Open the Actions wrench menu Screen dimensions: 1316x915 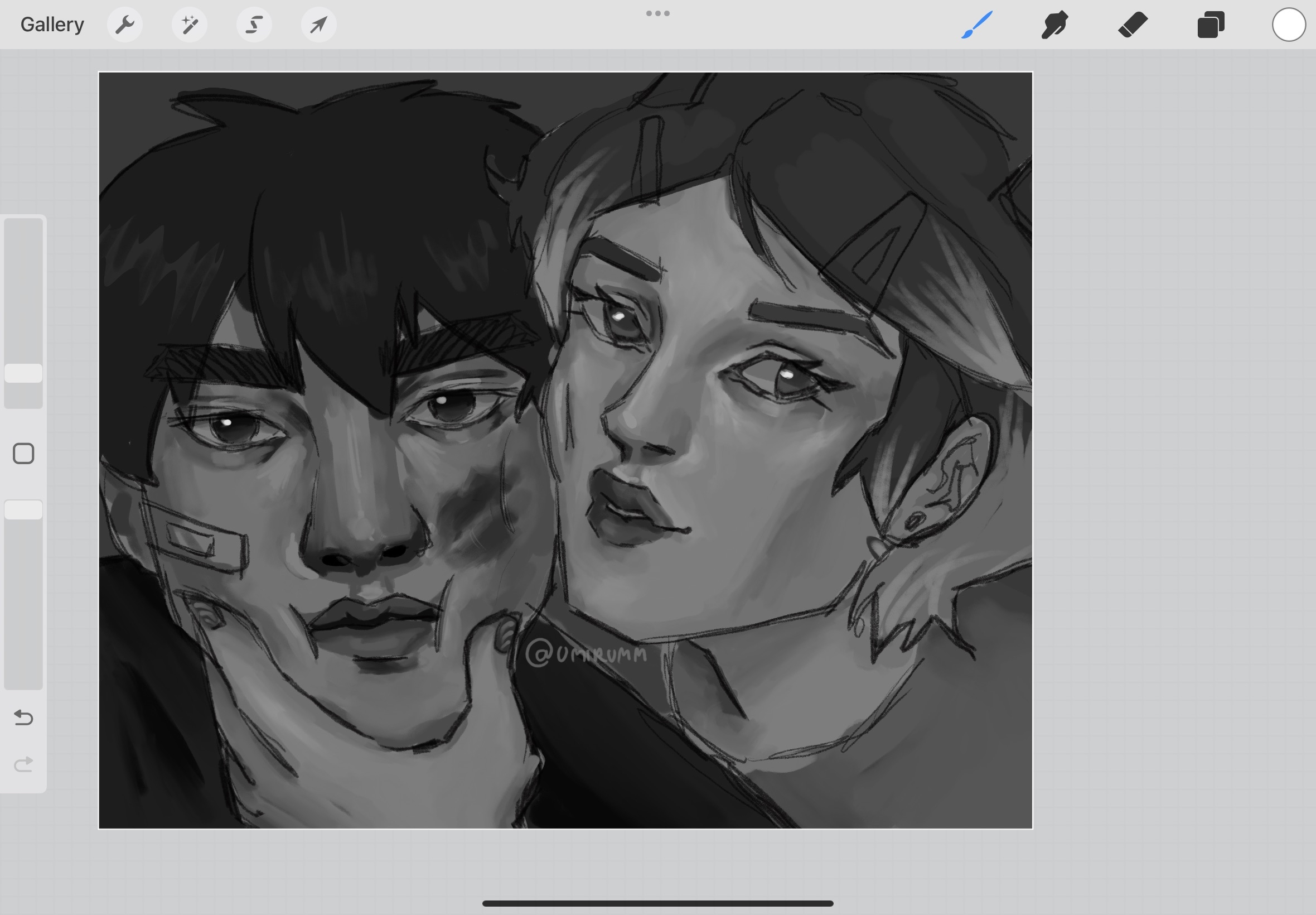125,25
